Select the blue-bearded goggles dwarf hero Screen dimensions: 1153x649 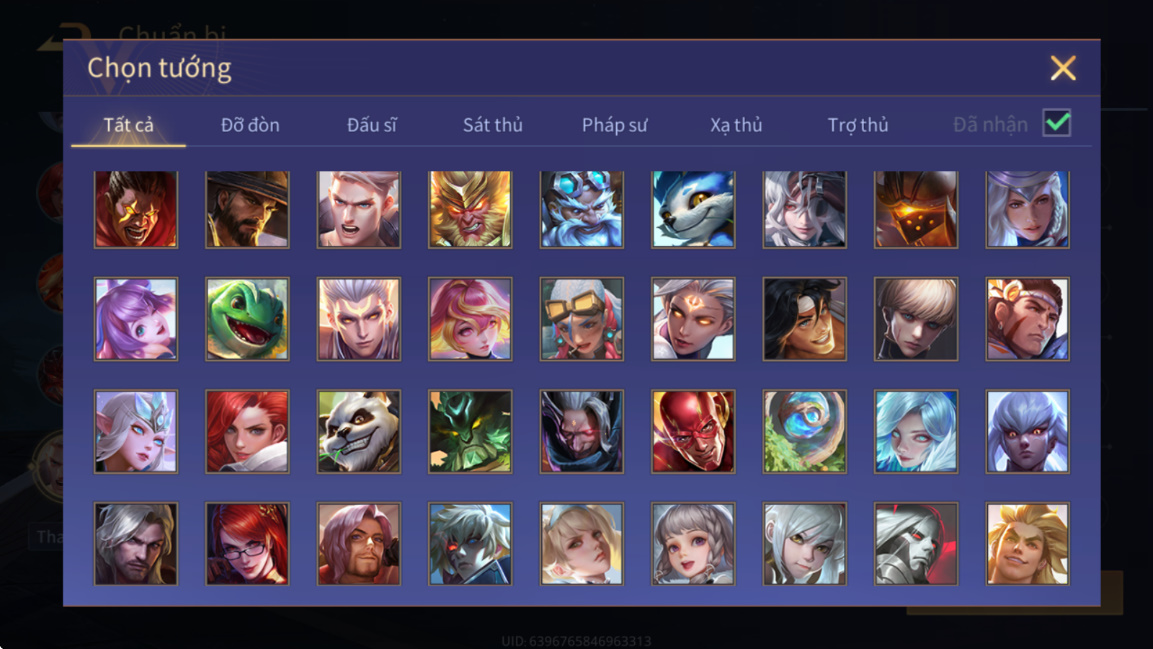click(582, 209)
